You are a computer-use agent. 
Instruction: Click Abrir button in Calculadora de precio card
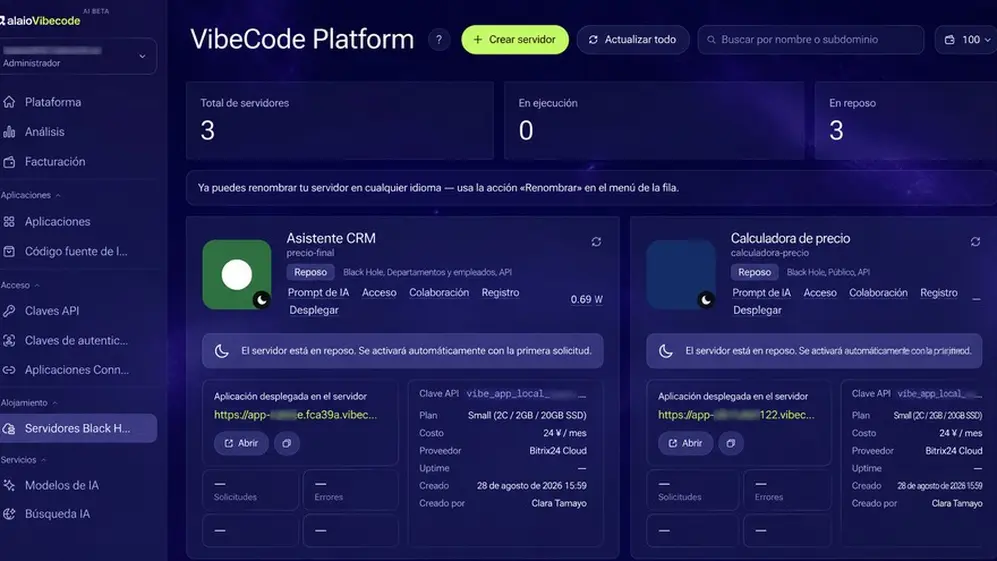tap(685, 443)
